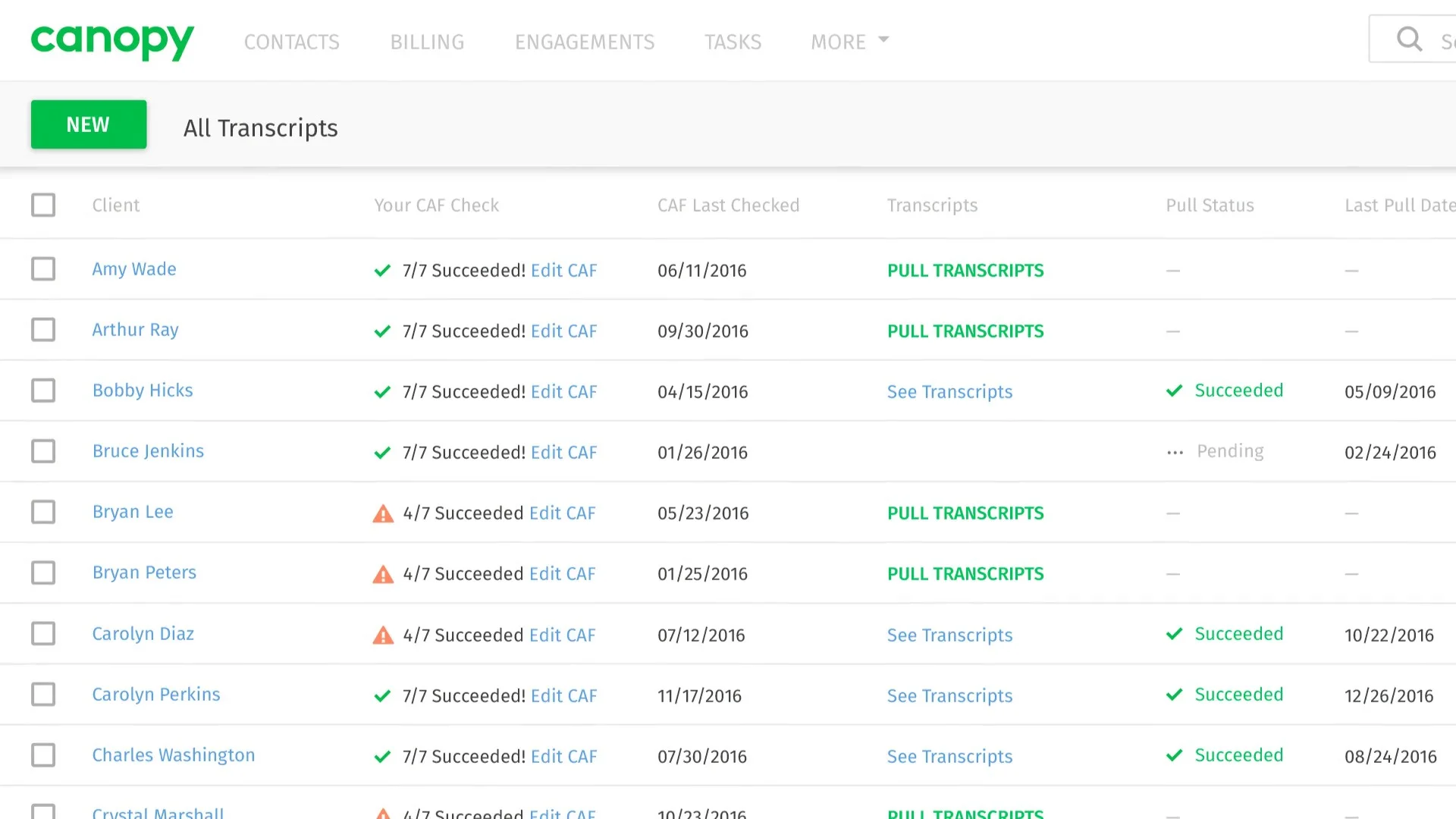Click the Canopy logo
1456x819 pixels.
[x=112, y=41]
